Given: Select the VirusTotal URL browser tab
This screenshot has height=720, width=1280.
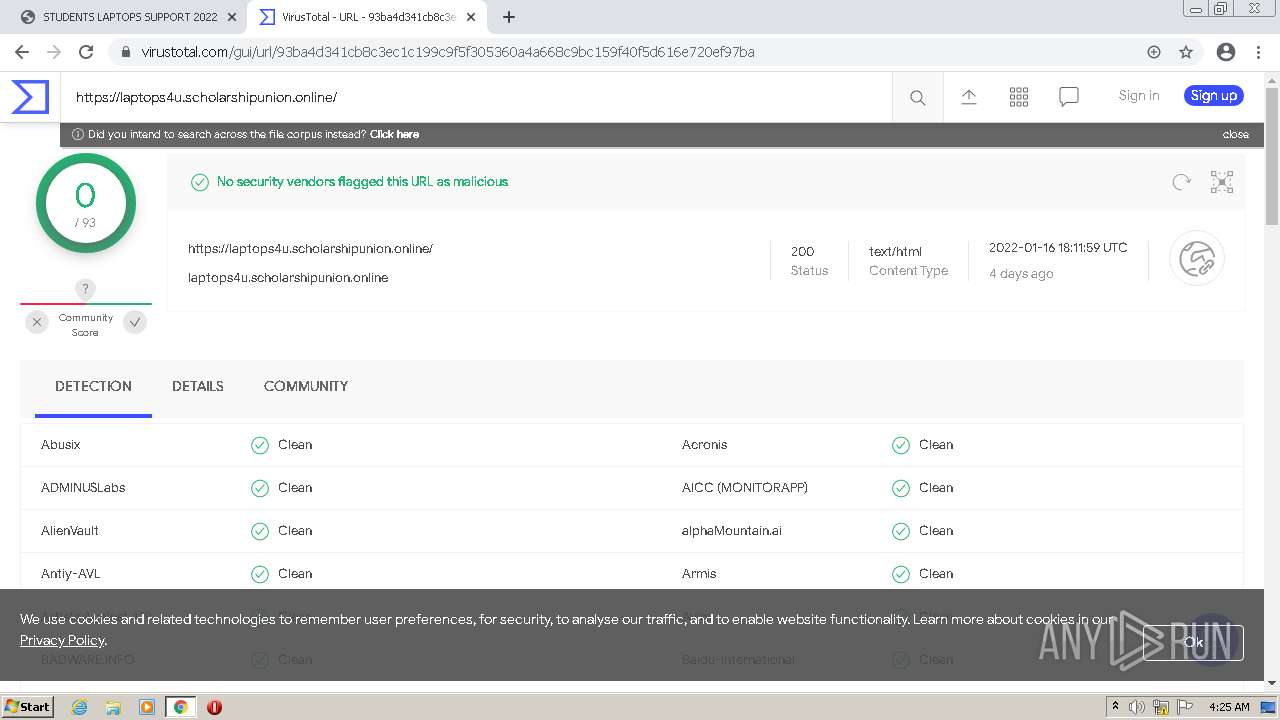Looking at the screenshot, I should click(367, 17).
